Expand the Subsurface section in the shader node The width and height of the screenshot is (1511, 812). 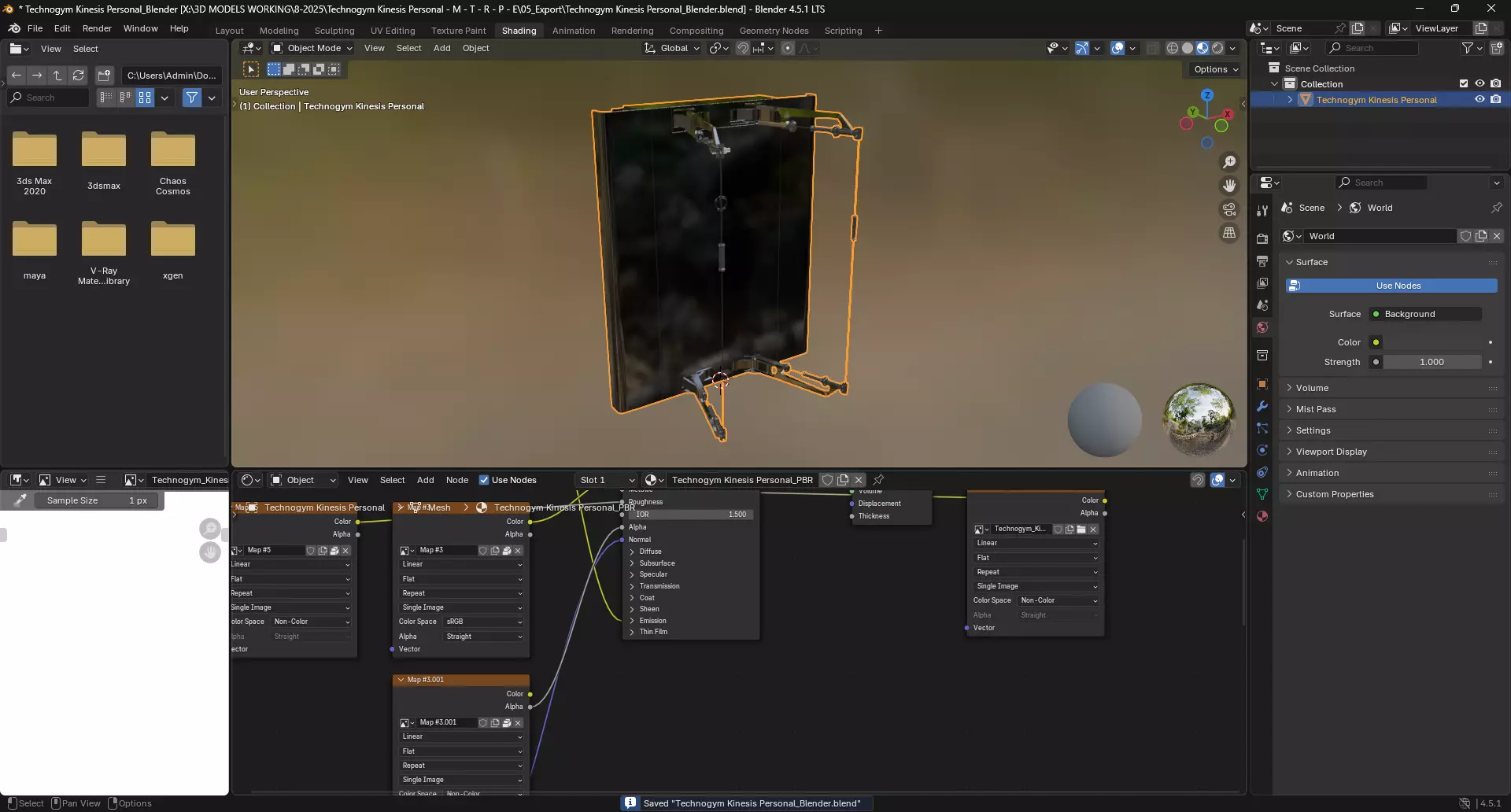point(632,563)
